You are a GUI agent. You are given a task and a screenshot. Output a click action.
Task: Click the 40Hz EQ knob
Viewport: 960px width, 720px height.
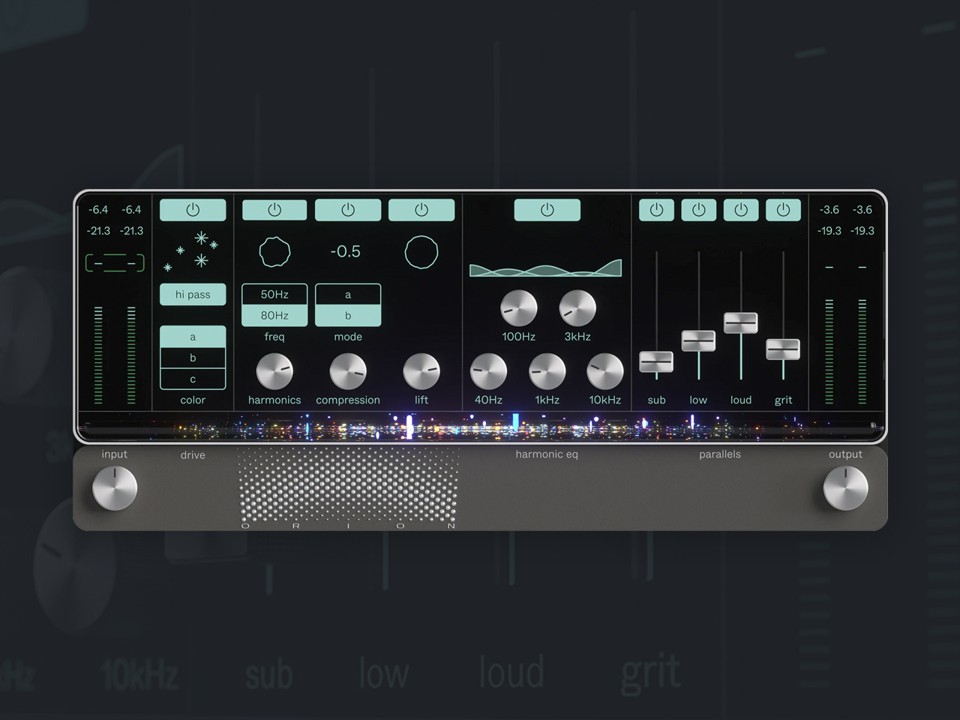click(x=489, y=371)
